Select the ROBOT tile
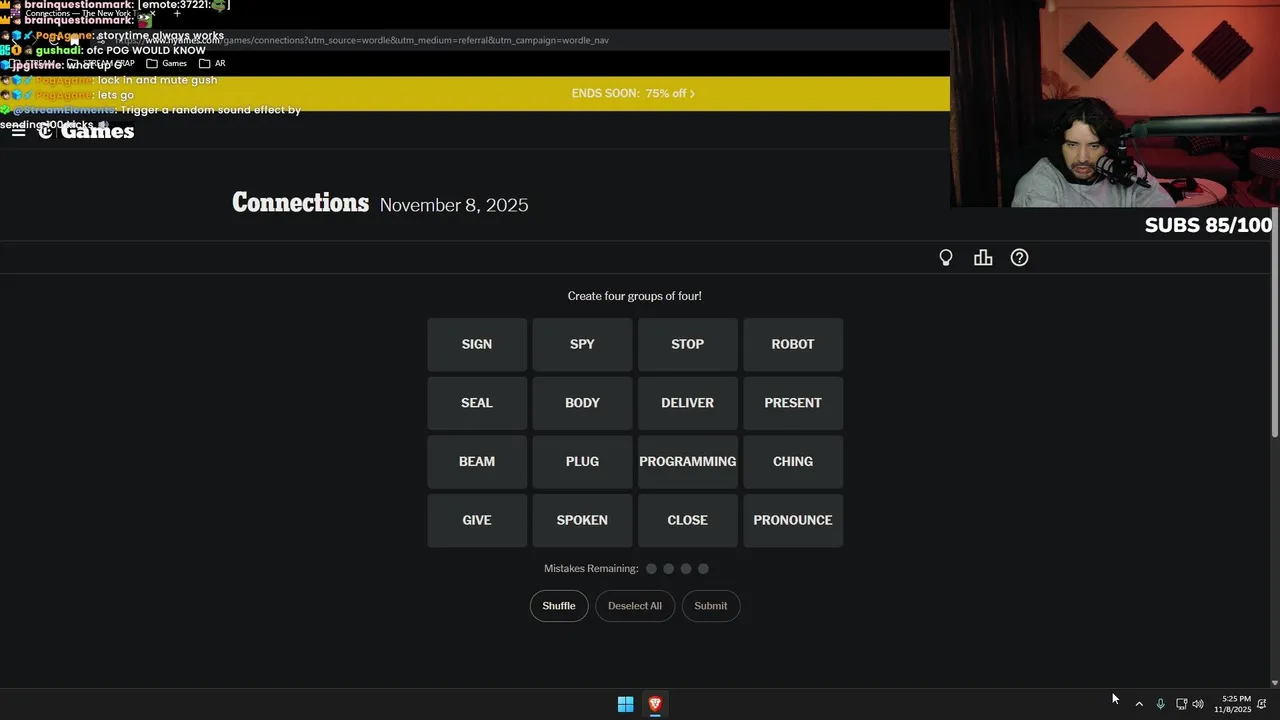Viewport: 1280px width, 720px height. 793,344
